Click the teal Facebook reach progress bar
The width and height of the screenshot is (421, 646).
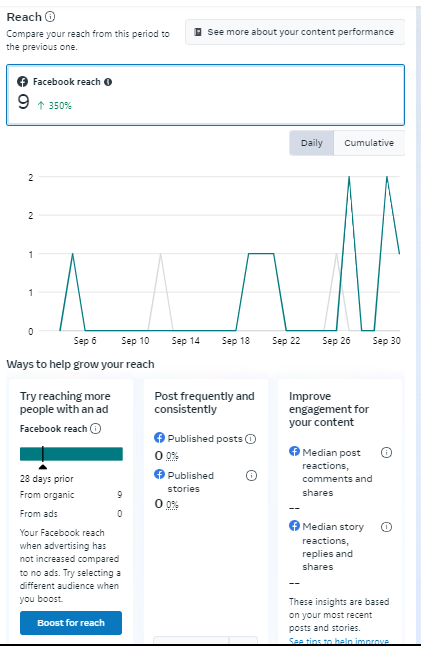coord(71,454)
